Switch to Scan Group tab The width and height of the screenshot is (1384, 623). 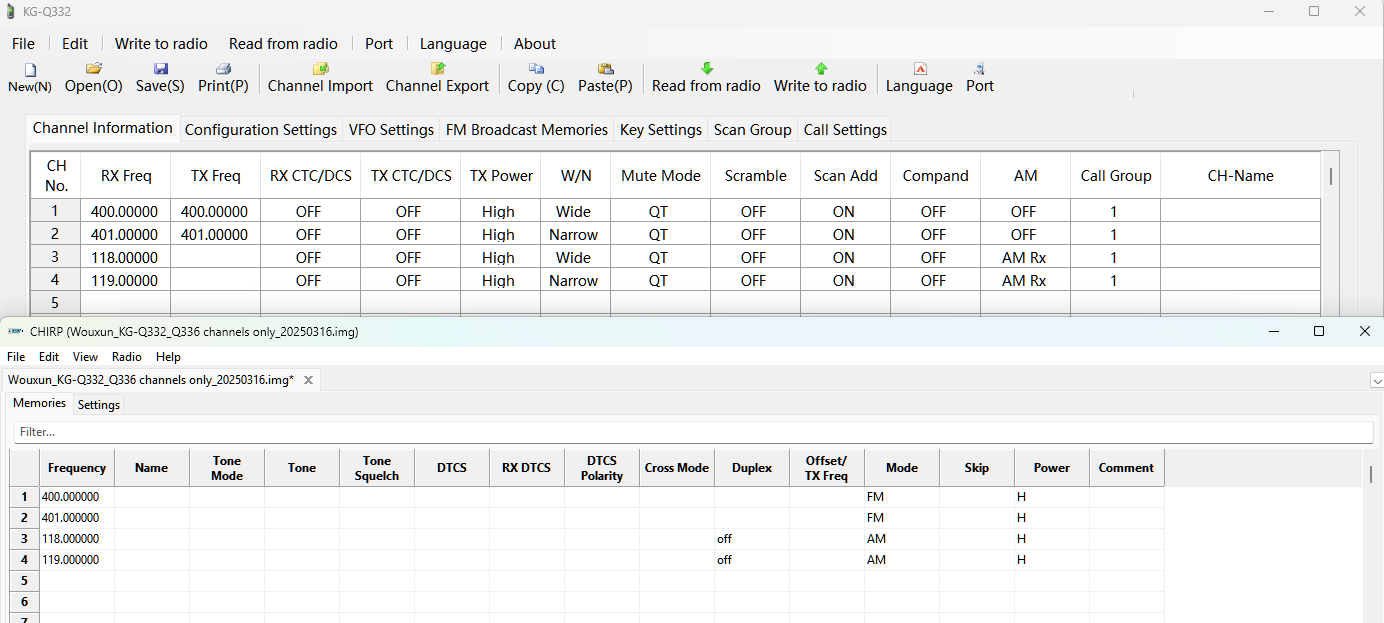(752, 130)
